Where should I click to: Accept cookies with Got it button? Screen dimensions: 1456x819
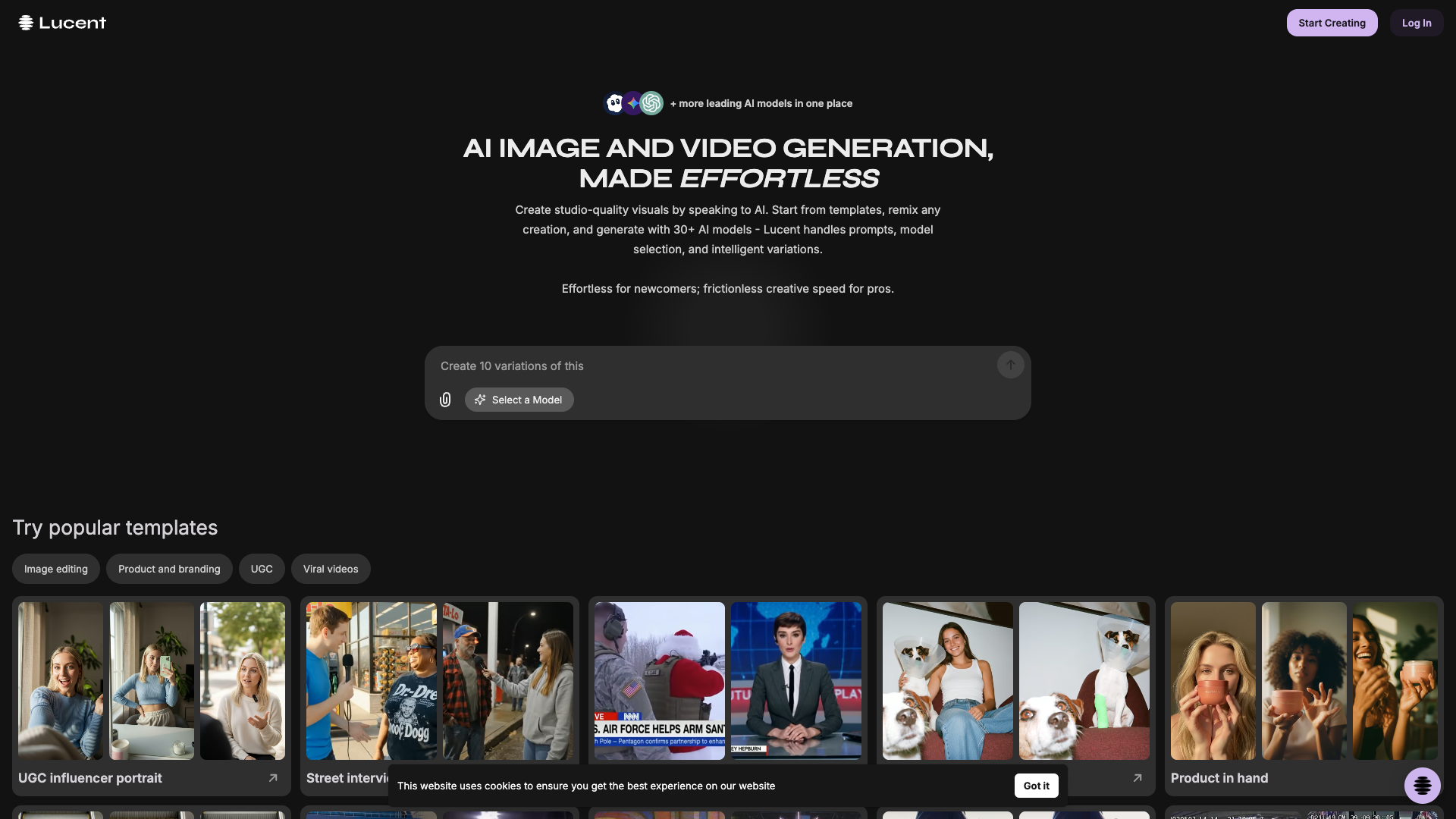click(x=1036, y=786)
